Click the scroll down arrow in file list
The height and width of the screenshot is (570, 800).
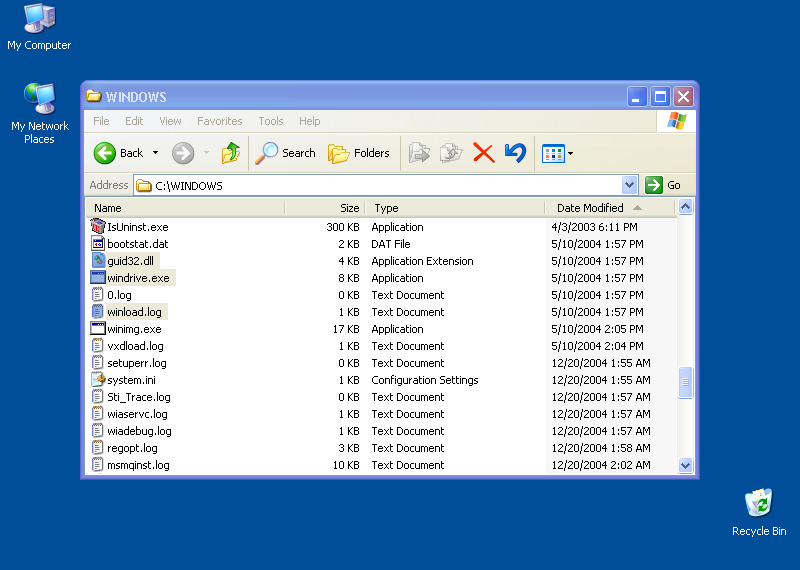tap(685, 465)
